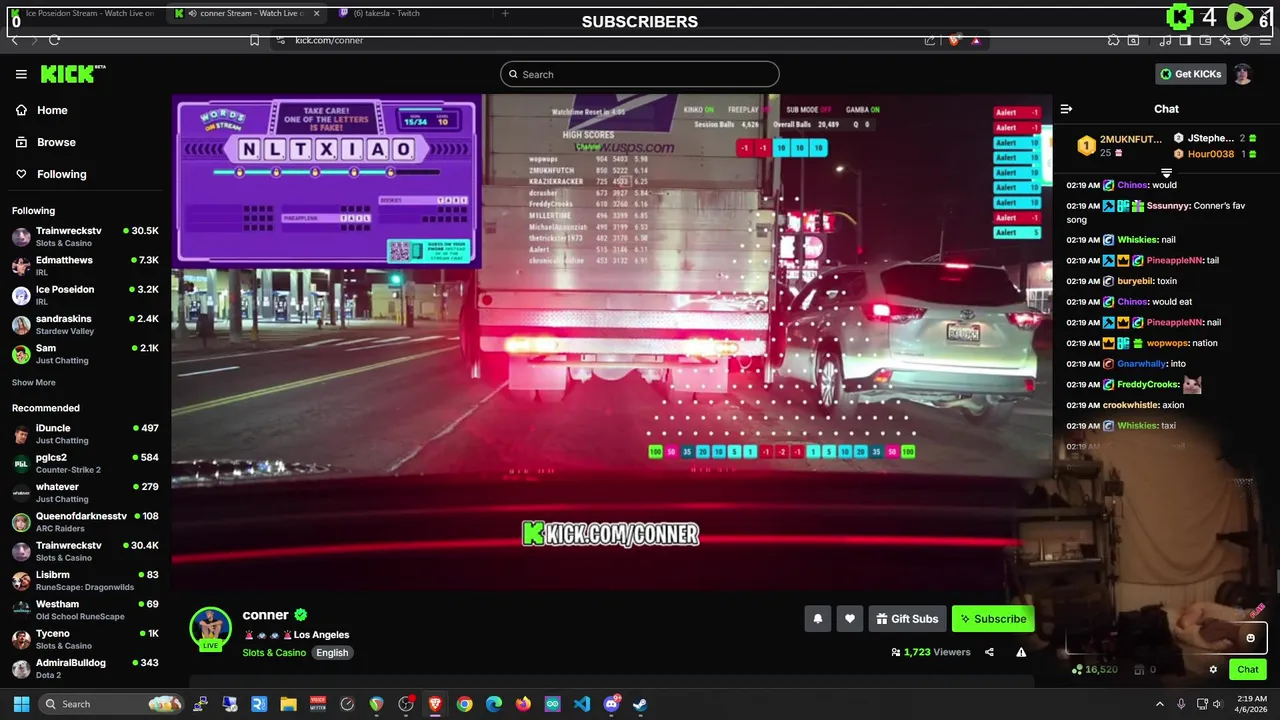
Task: Click crookwhistle username in chat
Action: tap(1130, 405)
